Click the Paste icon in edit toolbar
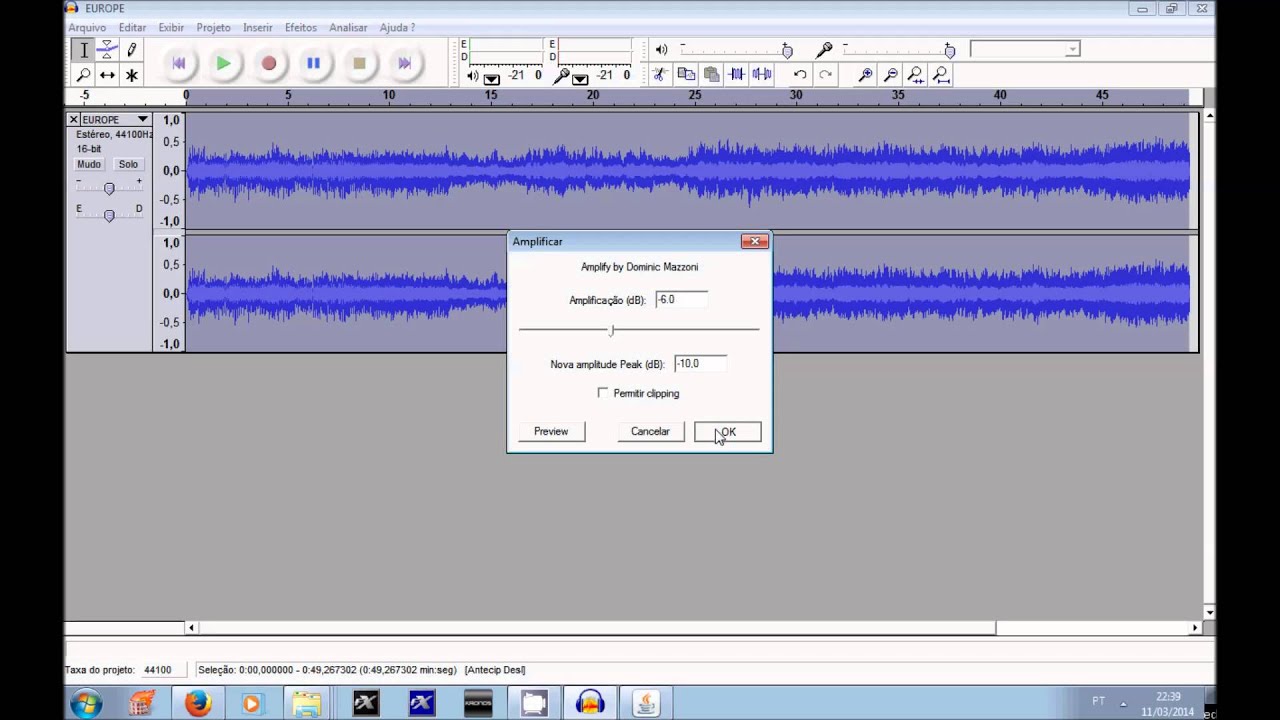 711,75
